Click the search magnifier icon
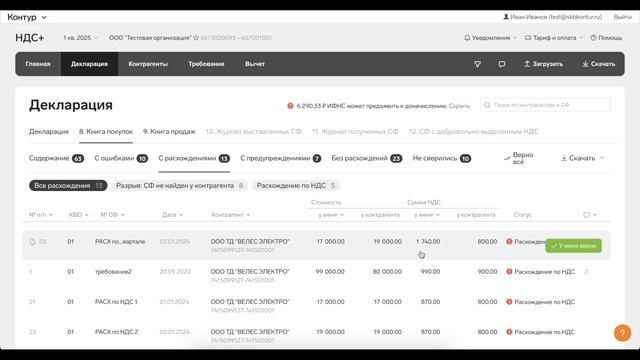 [487, 105]
